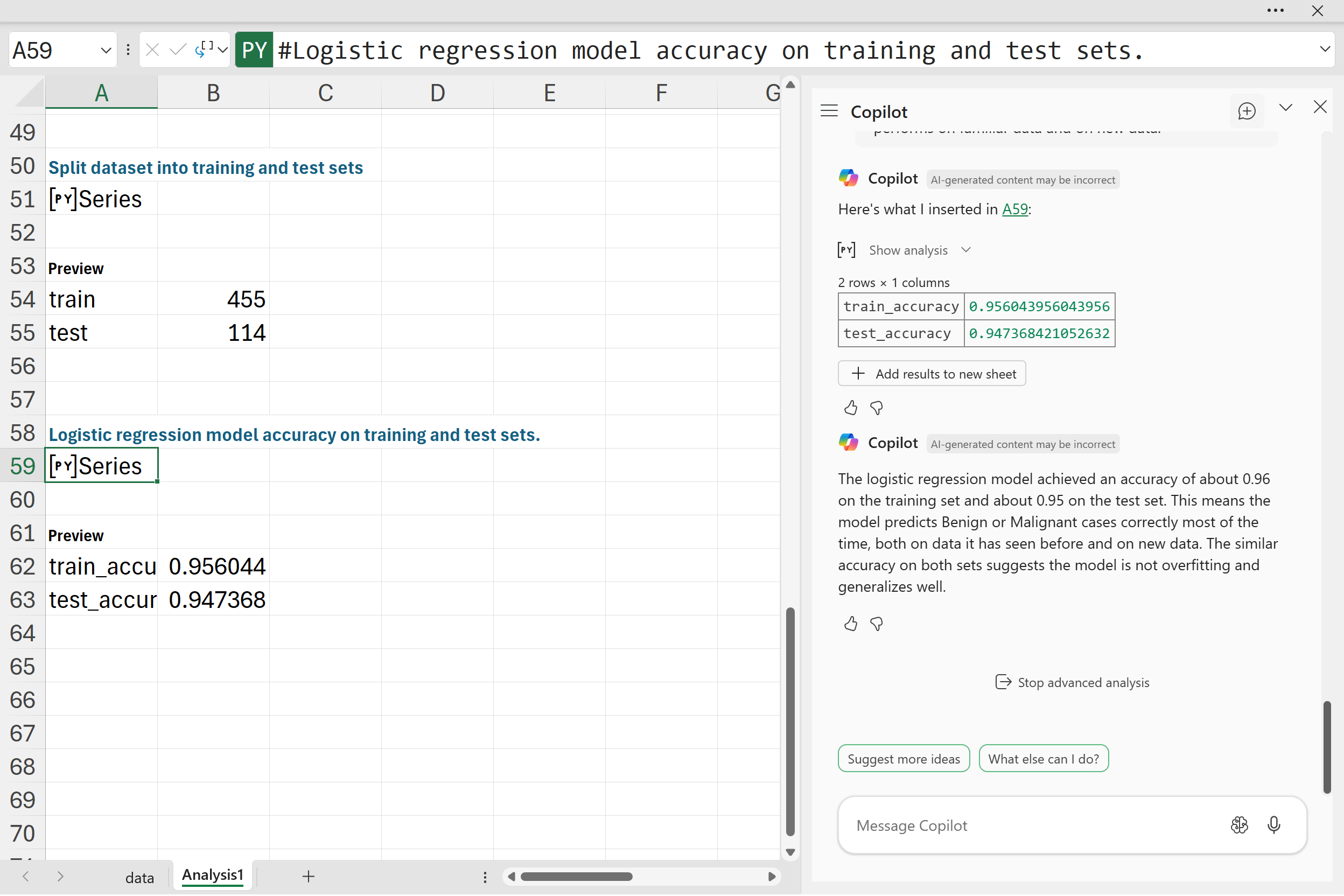Click the Message Copilot input field
The width and height of the screenshot is (1344, 896).
[1028, 825]
